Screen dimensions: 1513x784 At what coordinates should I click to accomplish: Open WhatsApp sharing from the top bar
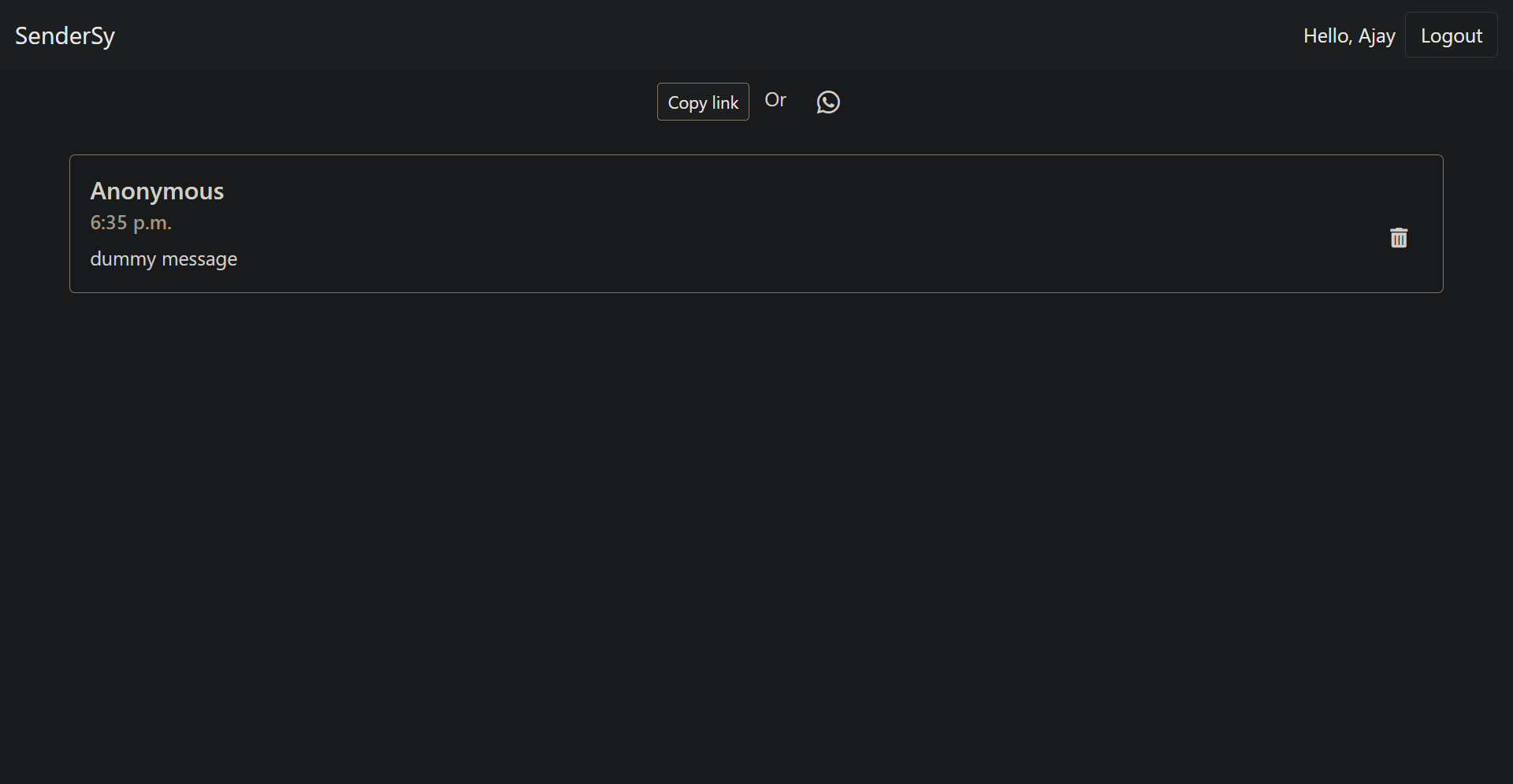tap(827, 102)
